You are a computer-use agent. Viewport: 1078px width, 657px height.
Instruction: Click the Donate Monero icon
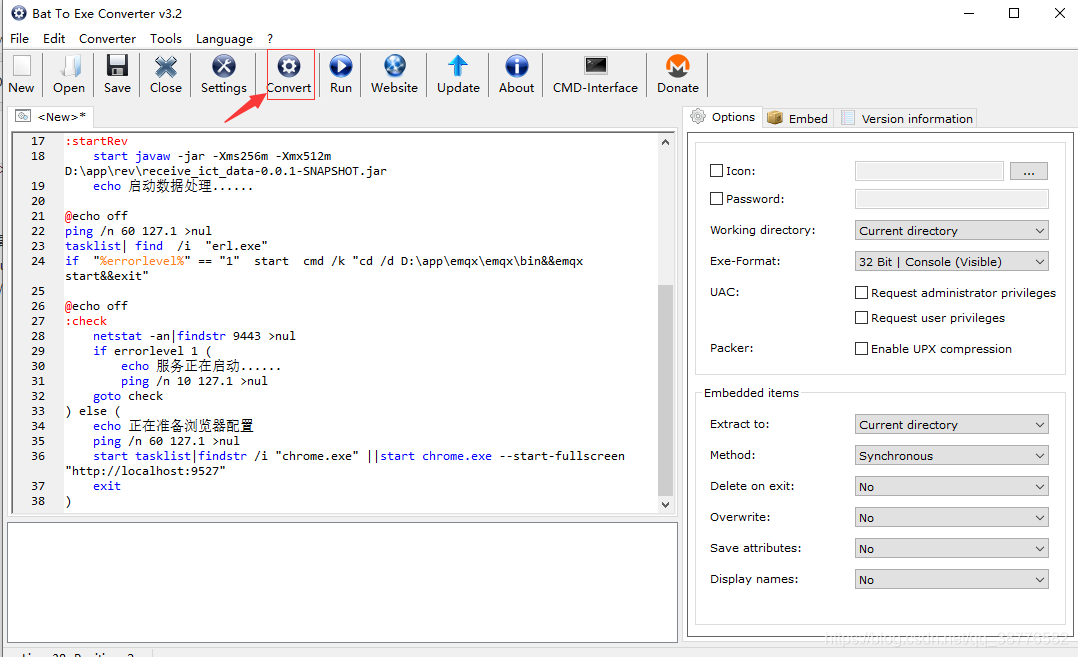[677, 66]
